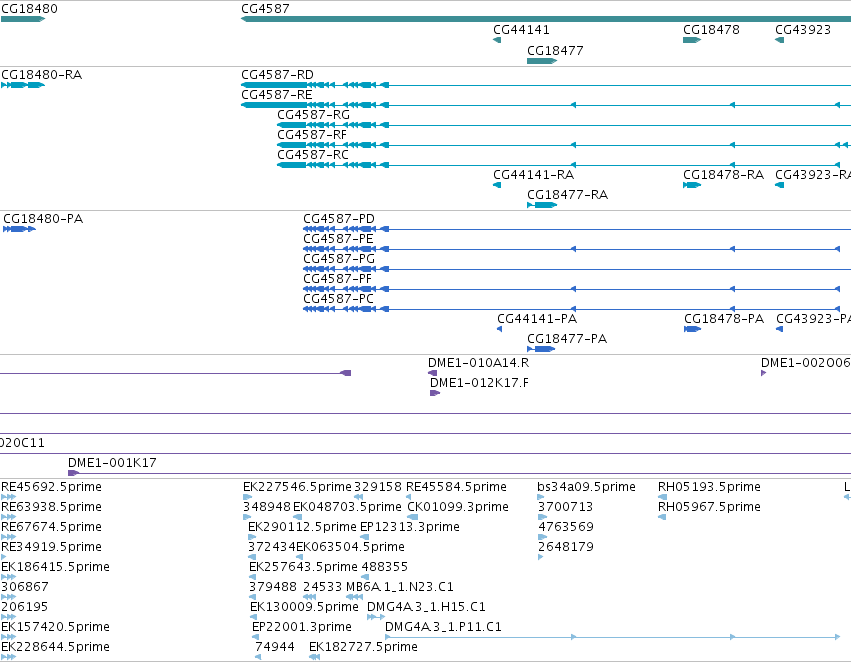The width and height of the screenshot is (851, 662).
Task: Click the EK257643.5prime EST label
Action: click(x=303, y=567)
